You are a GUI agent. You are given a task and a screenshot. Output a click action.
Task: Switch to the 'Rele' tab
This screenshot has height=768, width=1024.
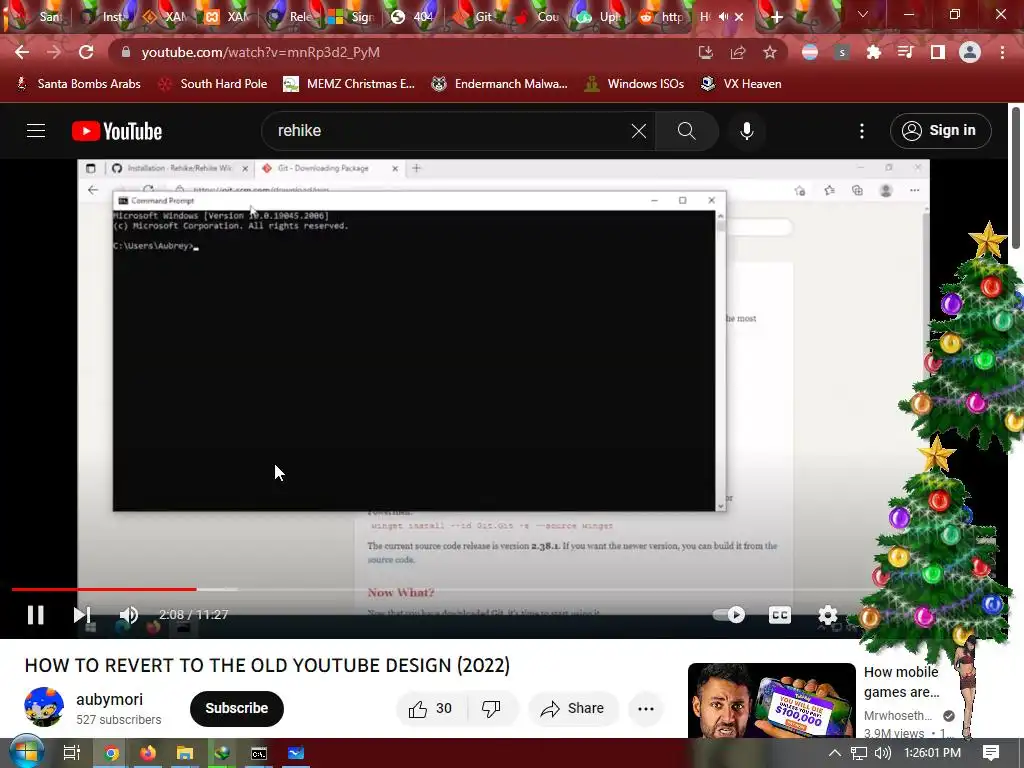coord(291,17)
